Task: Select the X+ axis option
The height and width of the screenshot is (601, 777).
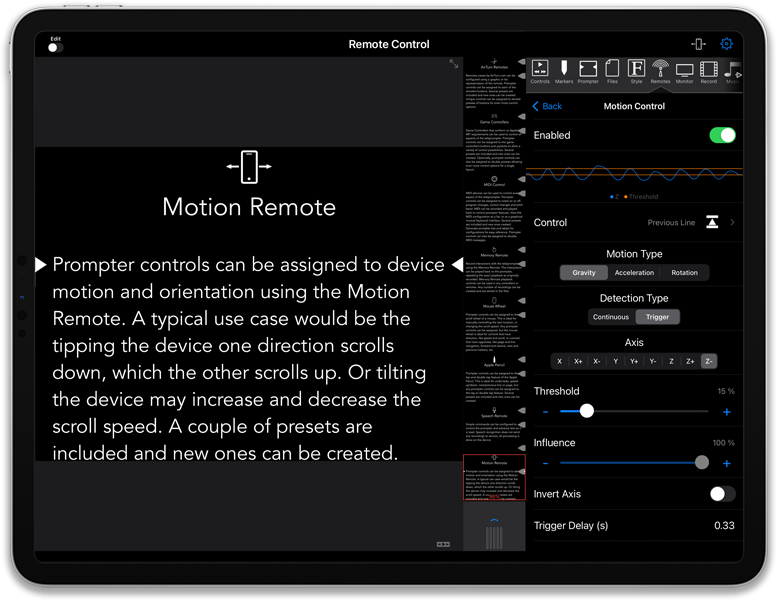Action: [x=578, y=361]
